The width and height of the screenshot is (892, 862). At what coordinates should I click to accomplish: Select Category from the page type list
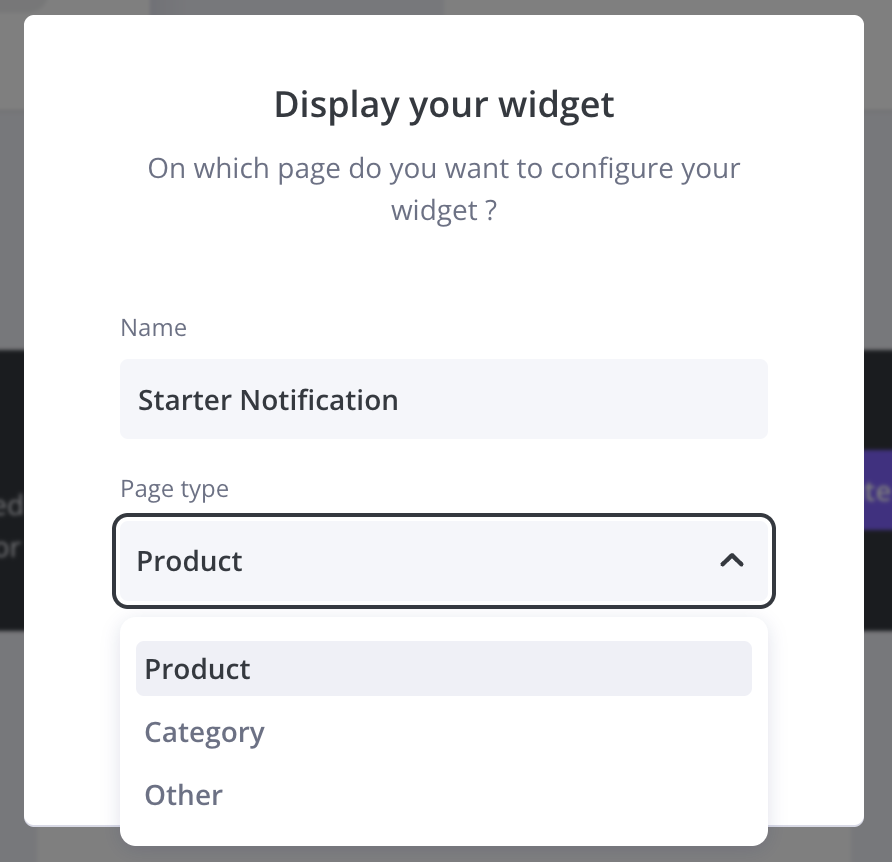204,732
